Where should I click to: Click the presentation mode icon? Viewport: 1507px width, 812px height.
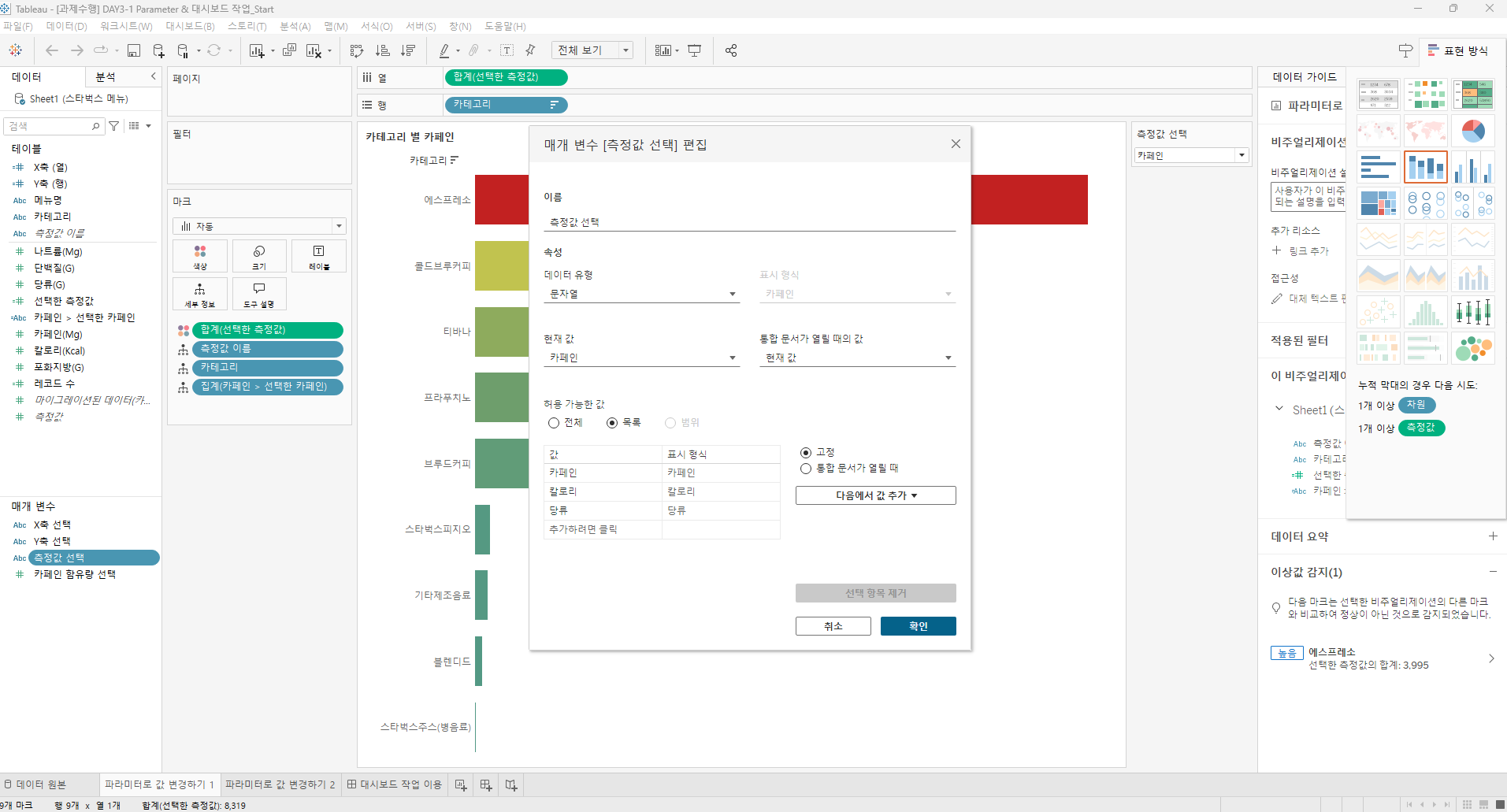point(694,50)
